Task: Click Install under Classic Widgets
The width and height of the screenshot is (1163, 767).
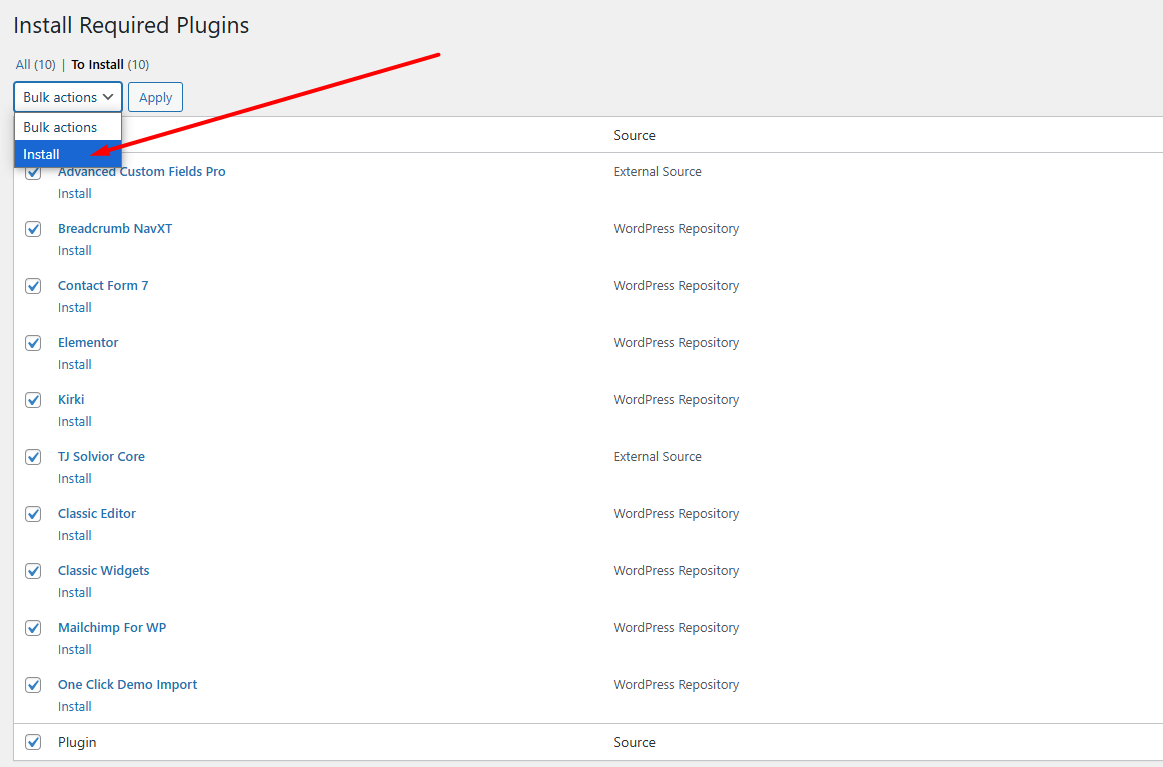Action: [75, 593]
